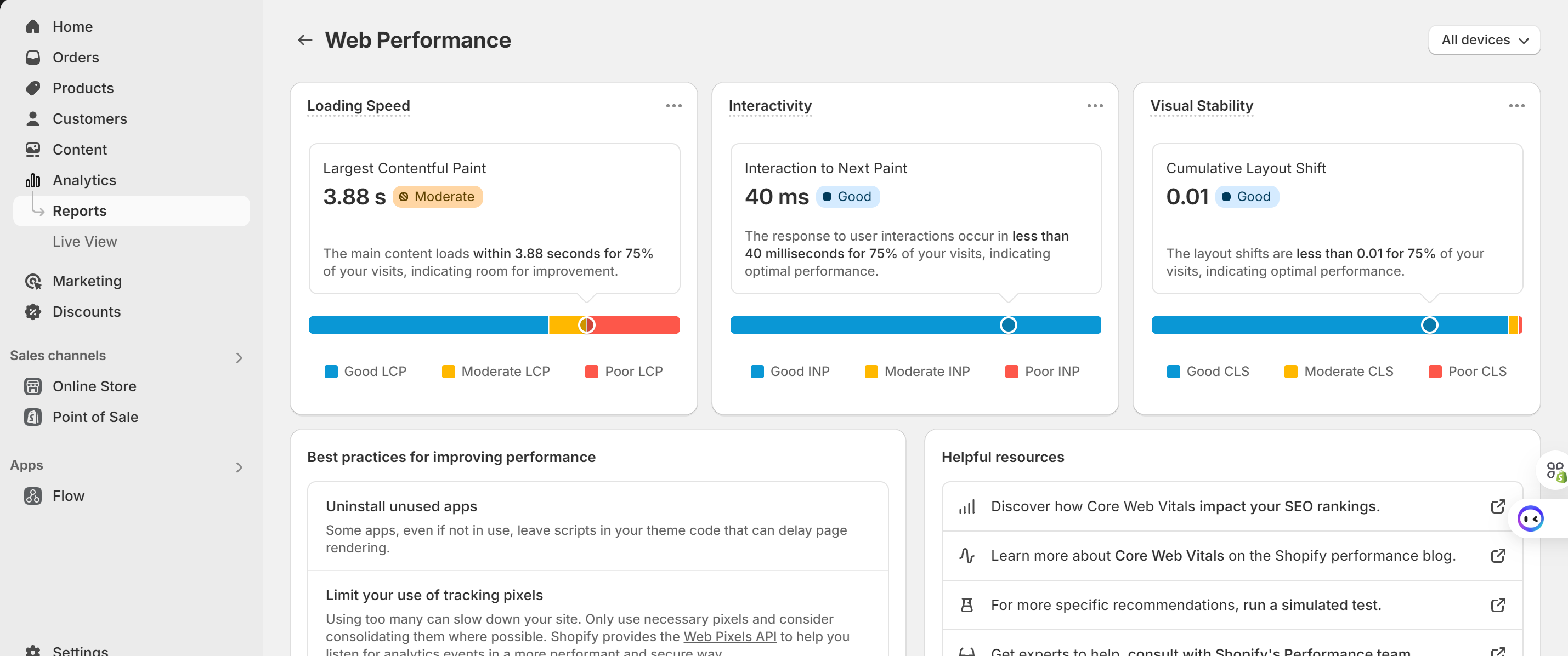This screenshot has width=1568, height=656.
Task: Click the Loading Speed LCP bar marker
Action: (586, 326)
